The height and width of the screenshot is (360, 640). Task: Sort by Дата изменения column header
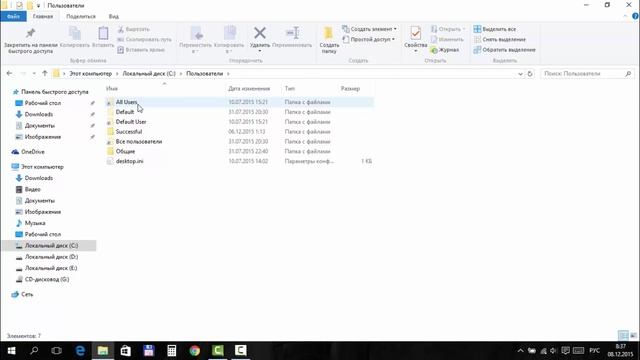click(249, 89)
